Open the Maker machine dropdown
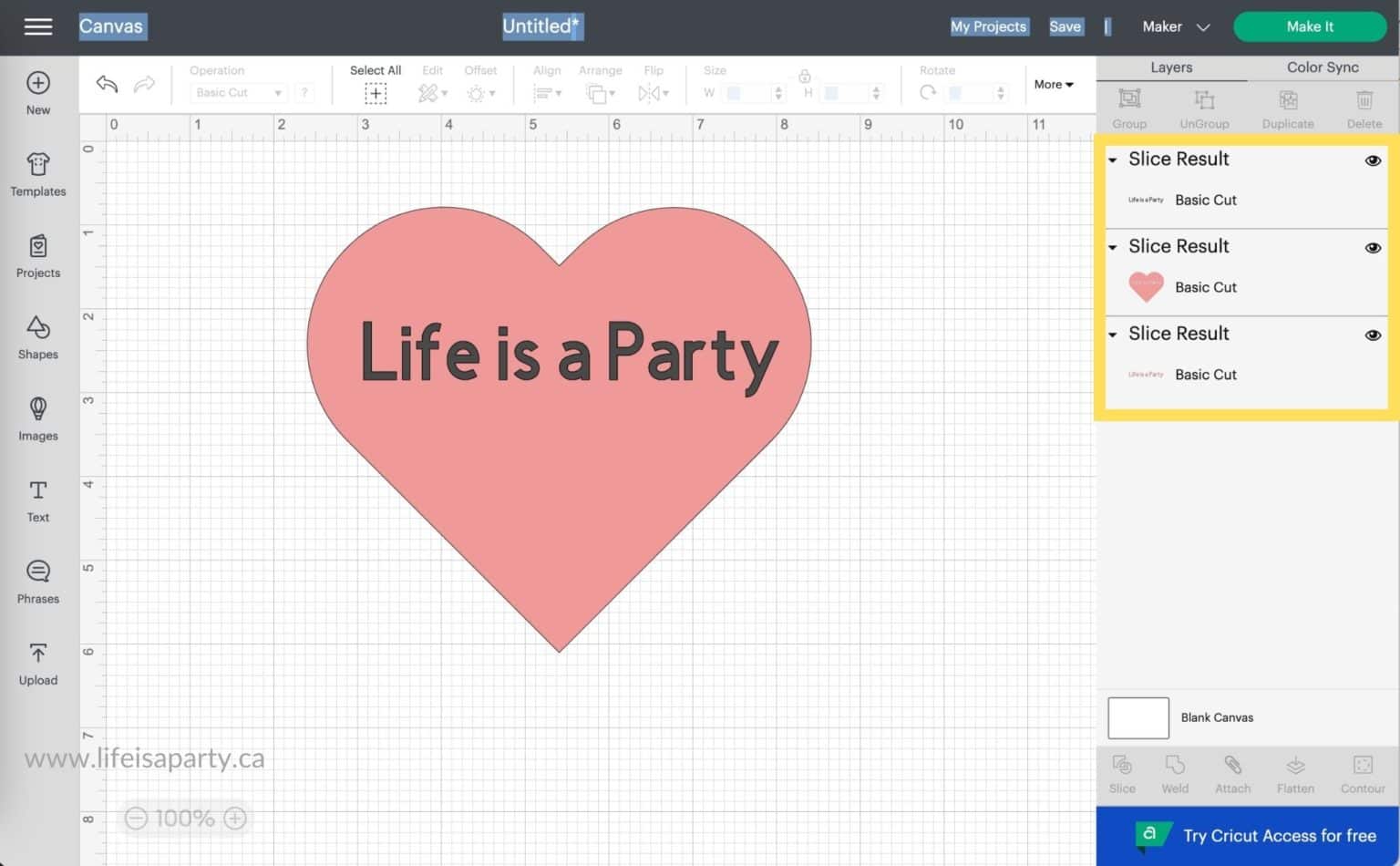Viewport: 1400px width, 866px height. point(1175,26)
